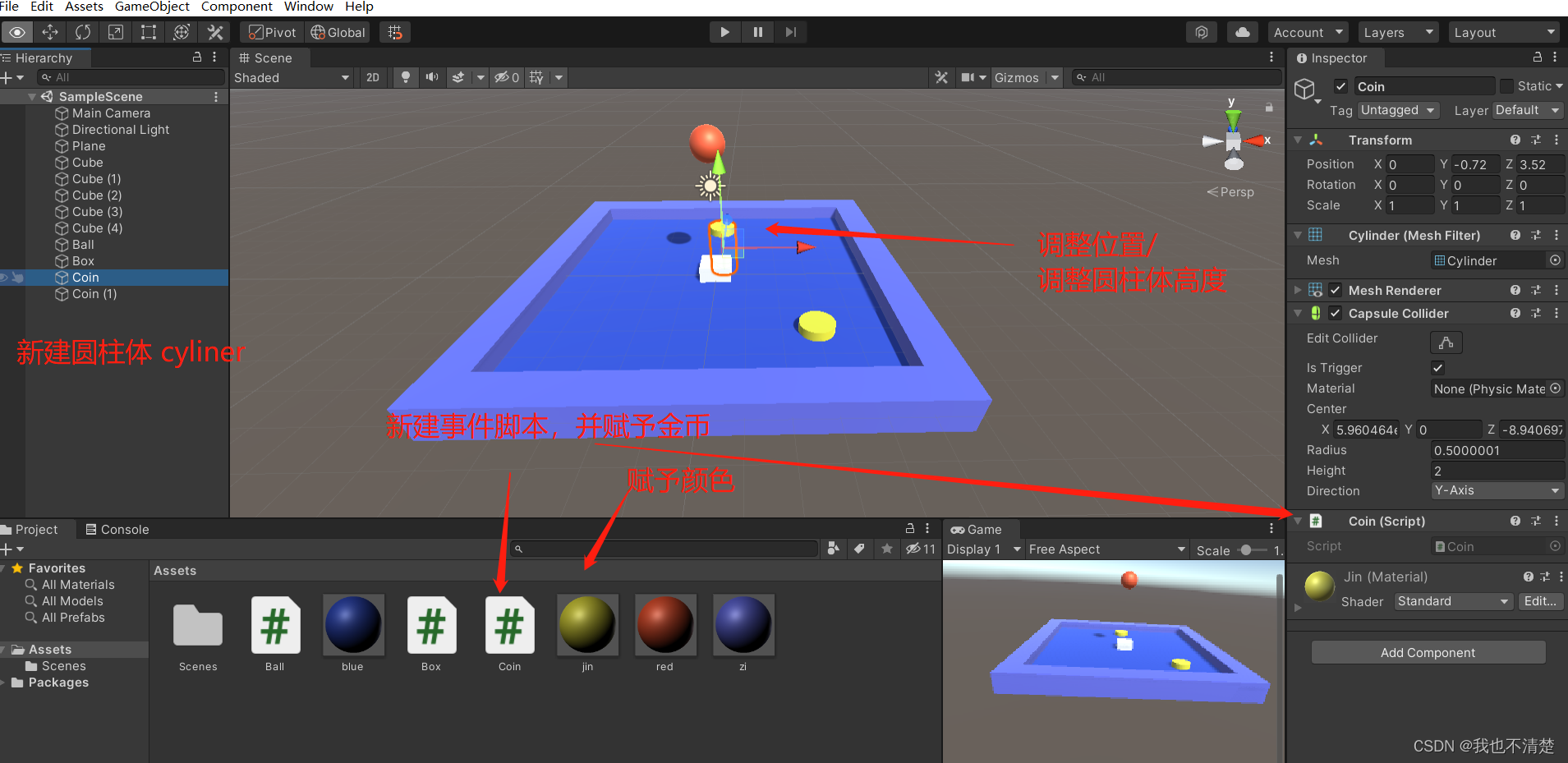Open the Assets menu
This screenshot has height=763, width=1568.
coord(84,7)
